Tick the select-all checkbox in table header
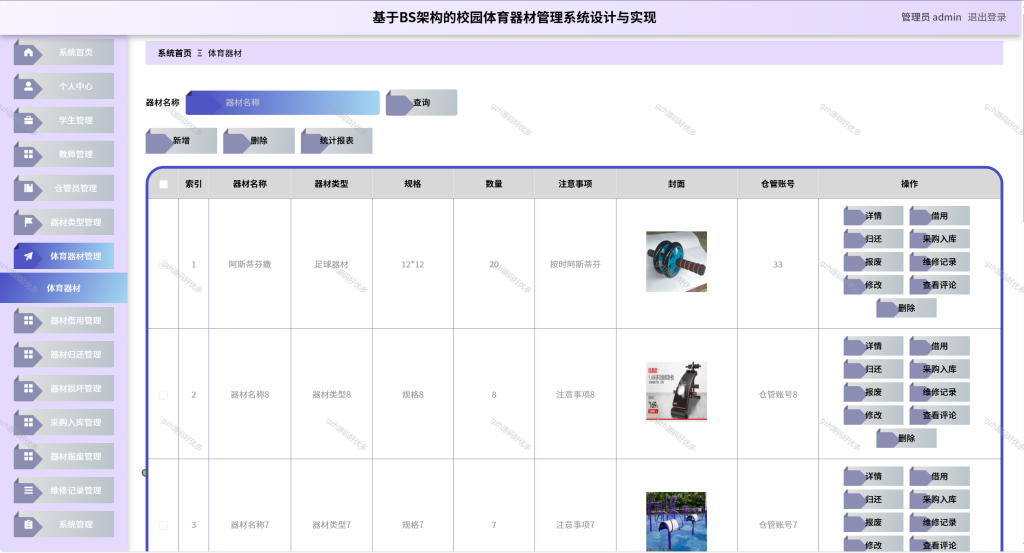 point(163,184)
